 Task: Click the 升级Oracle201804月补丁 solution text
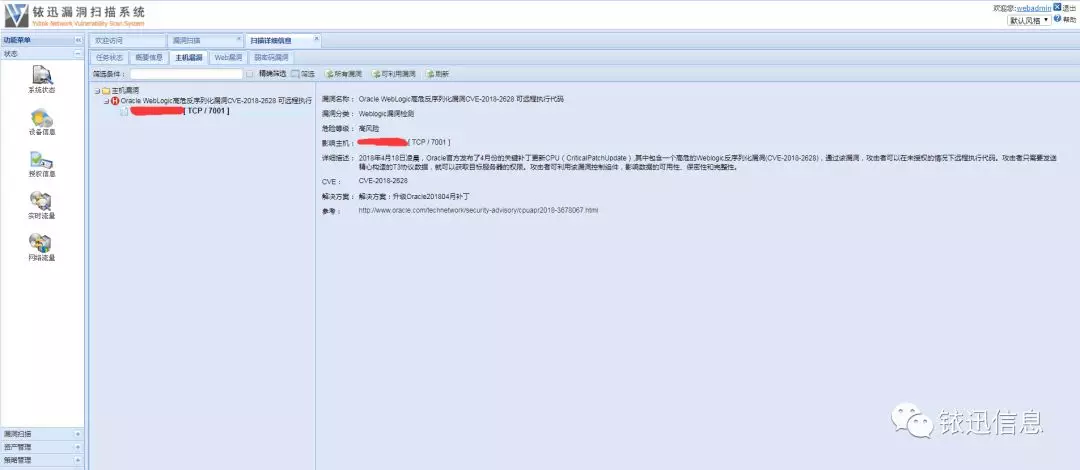point(430,196)
